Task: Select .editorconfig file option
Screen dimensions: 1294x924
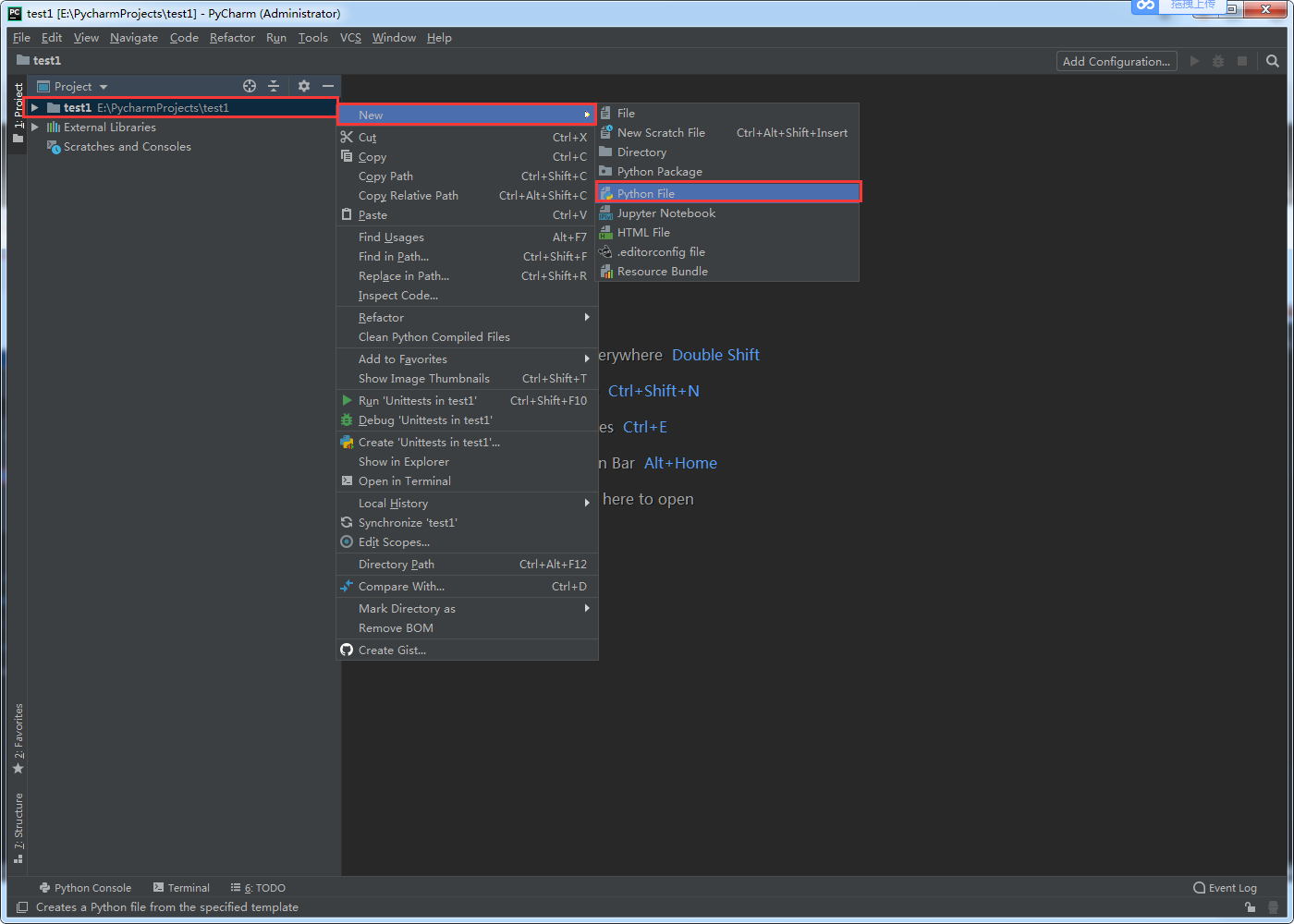Action: click(728, 251)
